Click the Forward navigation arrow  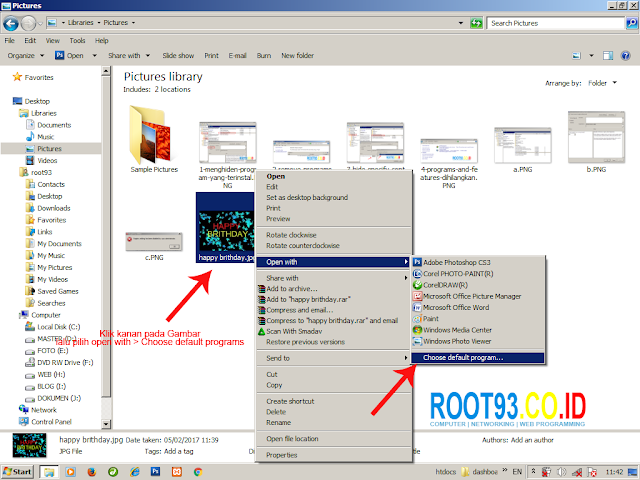coord(28,23)
